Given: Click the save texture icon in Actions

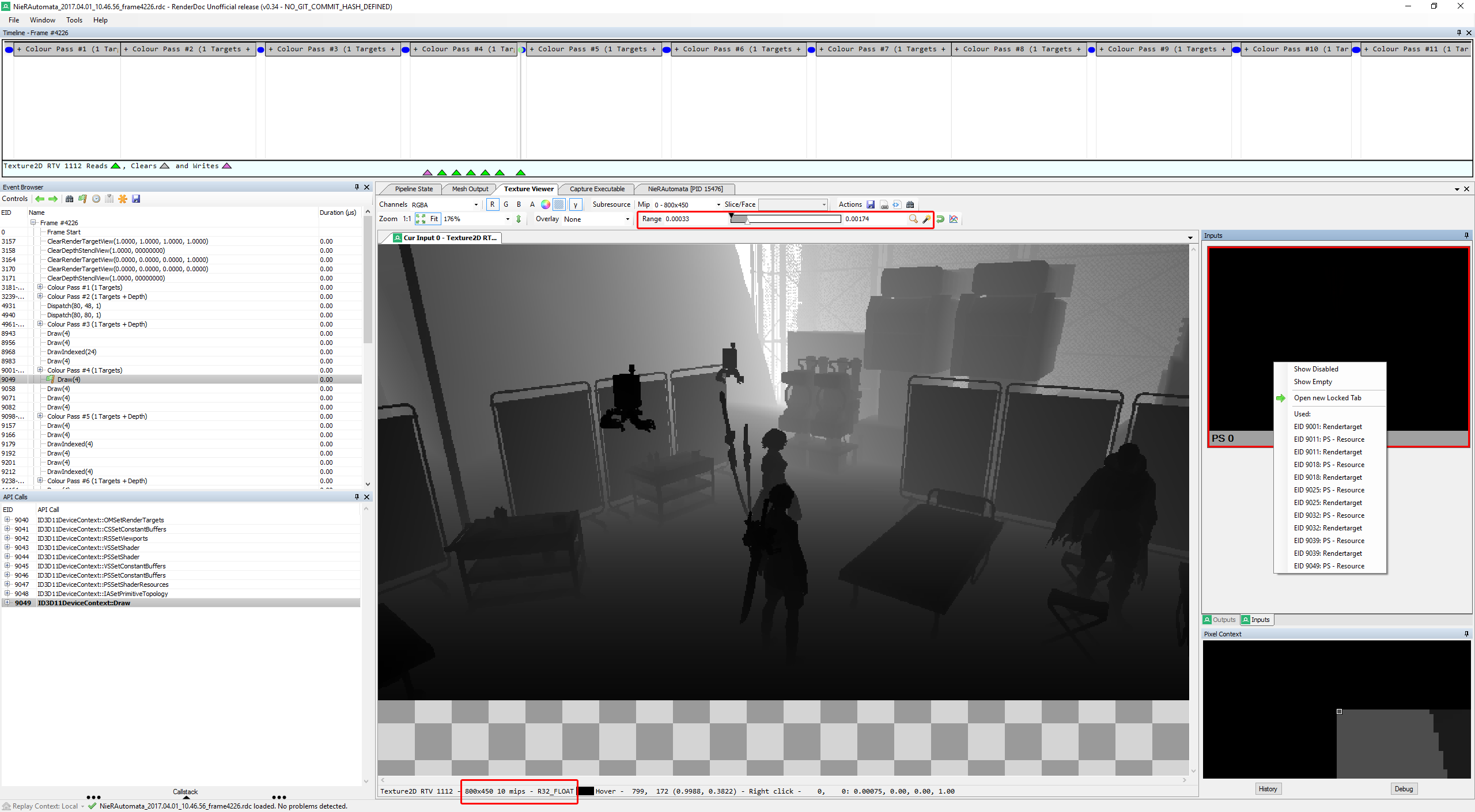Looking at the screenshot, I should point(870,204).
